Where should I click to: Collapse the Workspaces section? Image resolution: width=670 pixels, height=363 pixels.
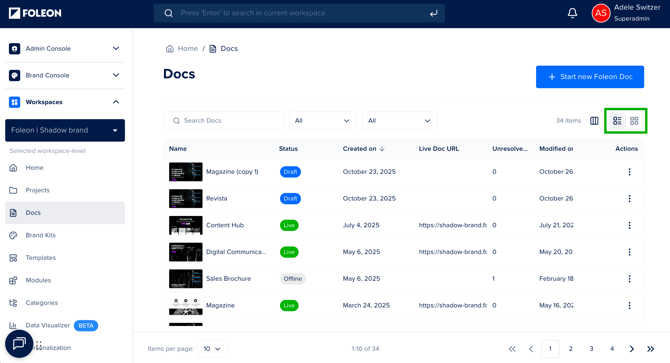pyautogui.click(x=116, y=102)
